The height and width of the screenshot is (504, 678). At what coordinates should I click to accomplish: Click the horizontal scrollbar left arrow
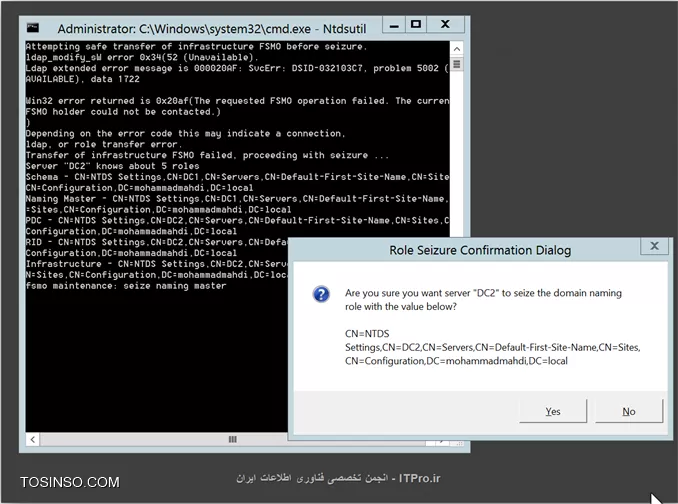(x=33, y=440)
